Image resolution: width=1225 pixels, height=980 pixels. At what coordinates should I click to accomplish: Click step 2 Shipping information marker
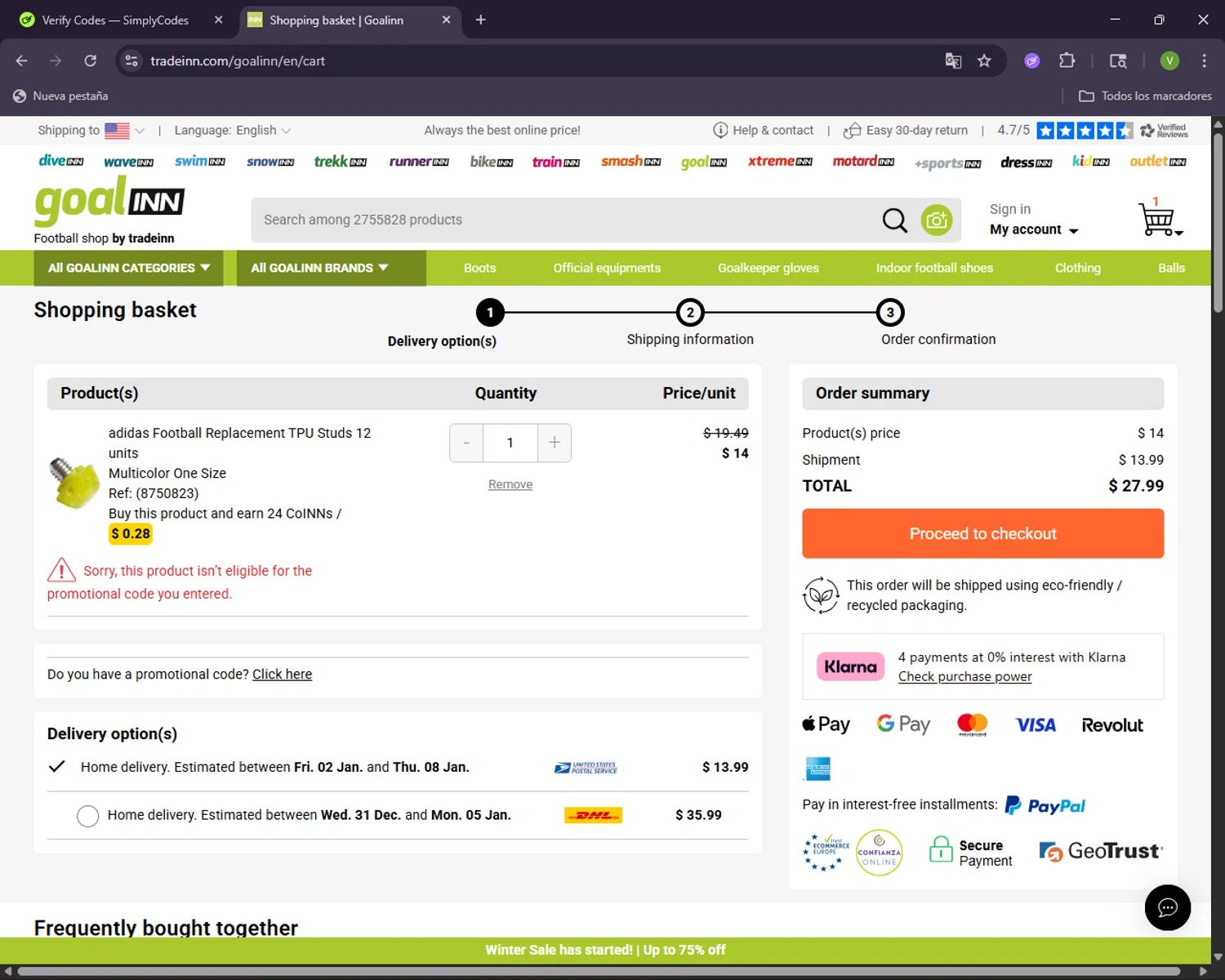[690, 312]
